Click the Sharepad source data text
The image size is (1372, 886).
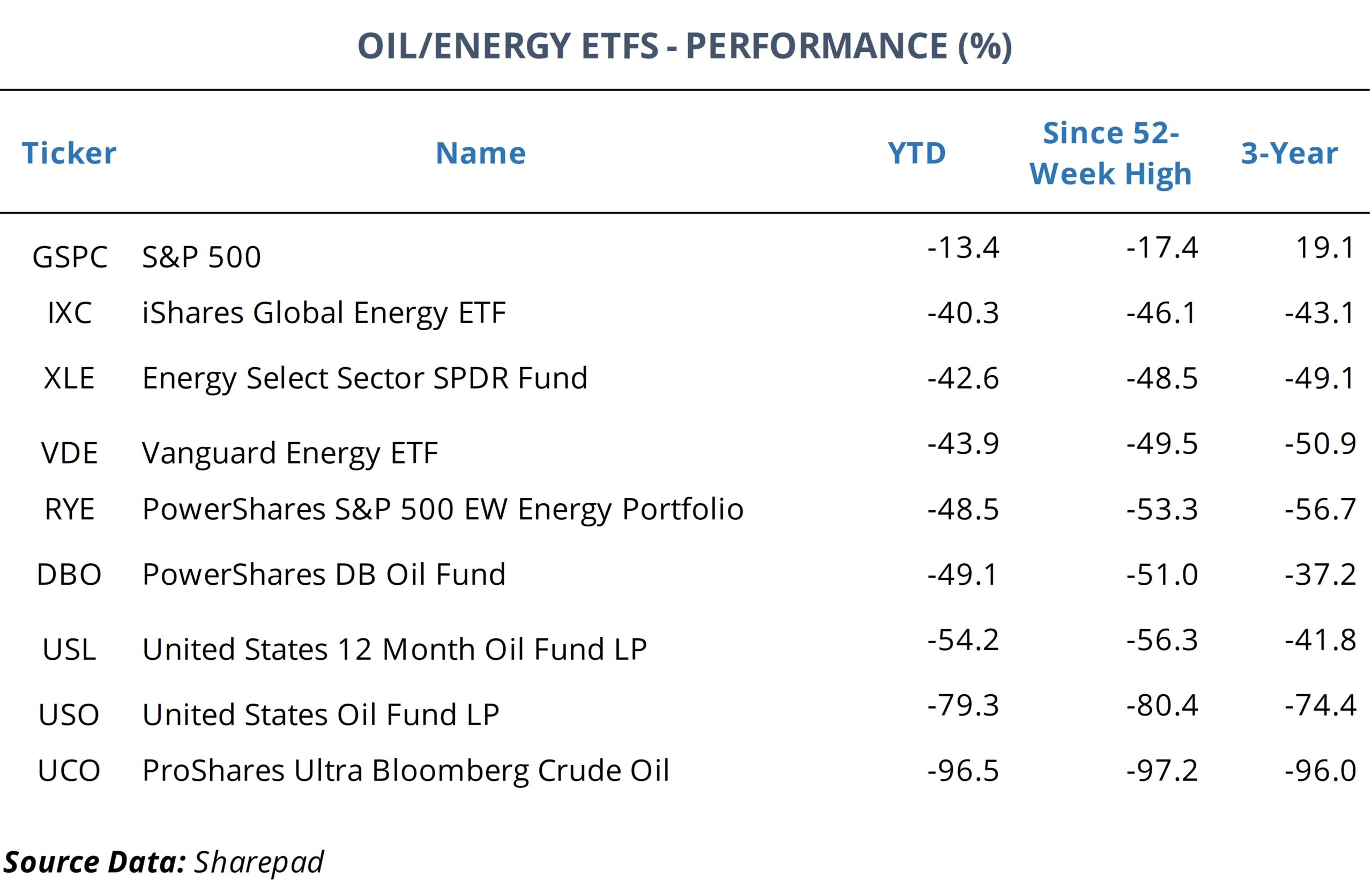pyautogui.click(x=259, y=862)
